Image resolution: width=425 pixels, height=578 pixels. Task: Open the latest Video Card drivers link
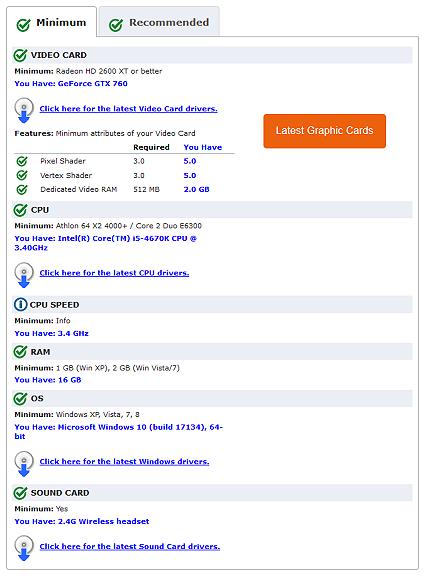coord(128,109)
